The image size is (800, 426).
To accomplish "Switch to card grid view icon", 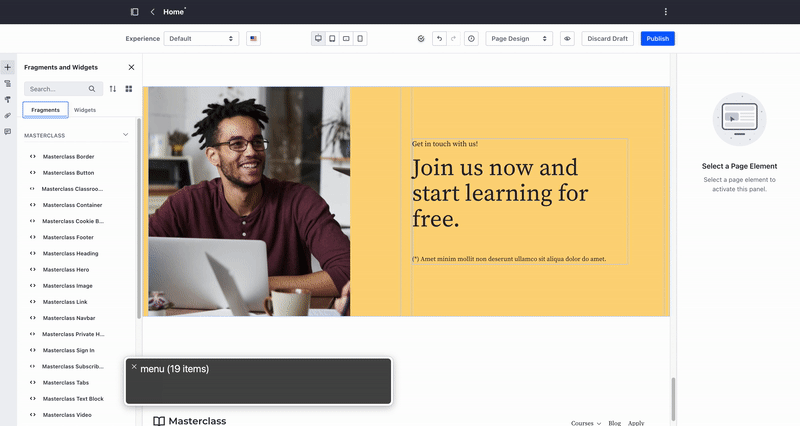I will 129,89.
